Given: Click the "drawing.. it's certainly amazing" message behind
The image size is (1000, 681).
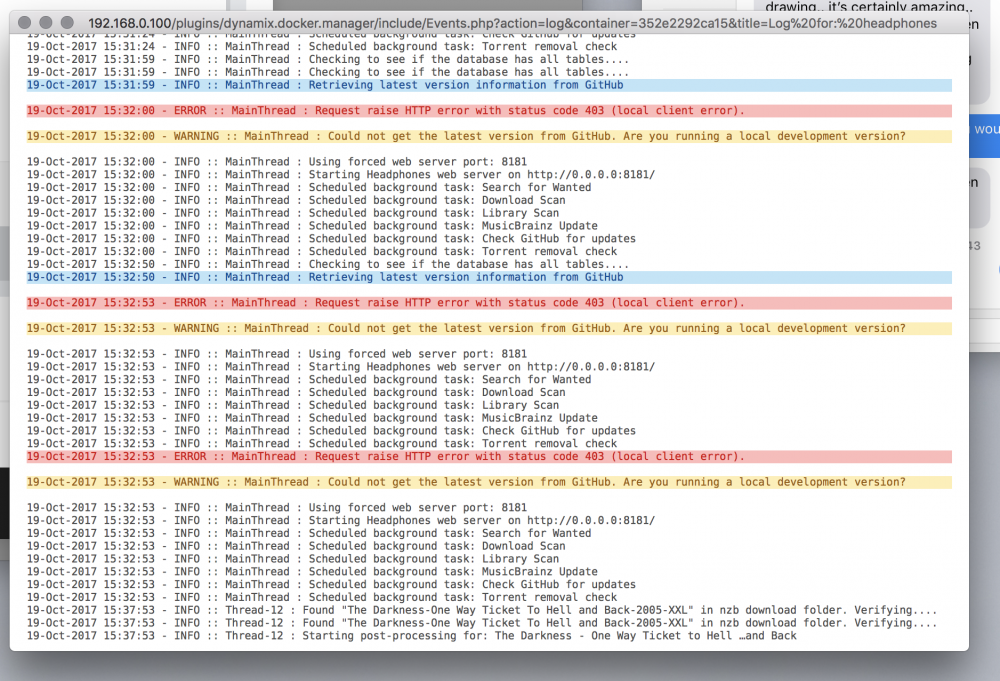Looking at the screenshot, I should 869,6.
